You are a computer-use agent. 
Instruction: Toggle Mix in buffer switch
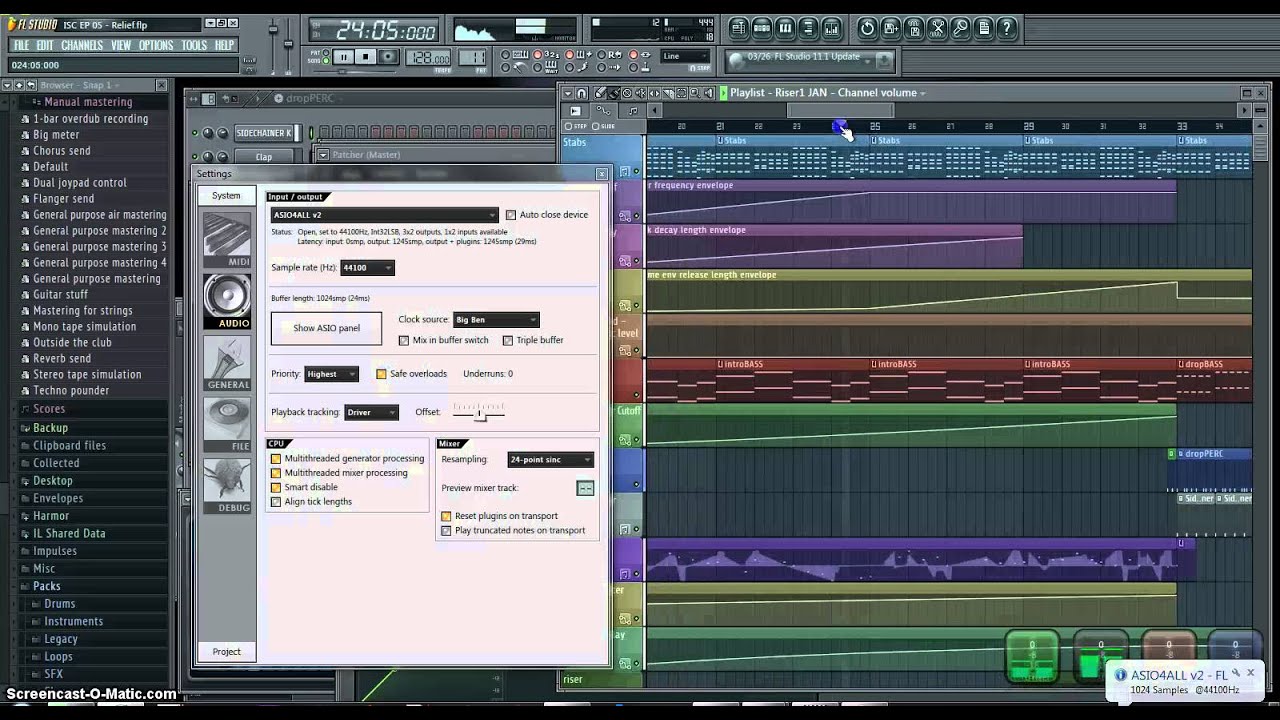coord(404,340)
